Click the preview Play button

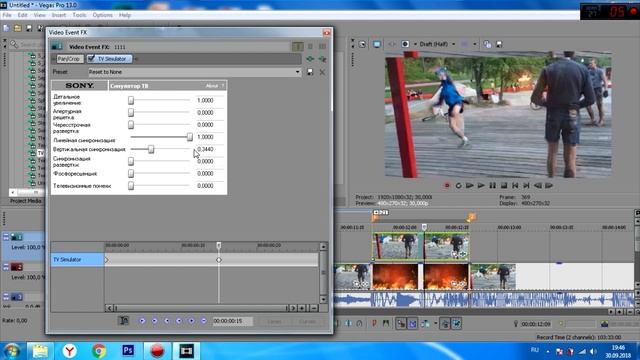pyautogui.click(x=481, y=186)
